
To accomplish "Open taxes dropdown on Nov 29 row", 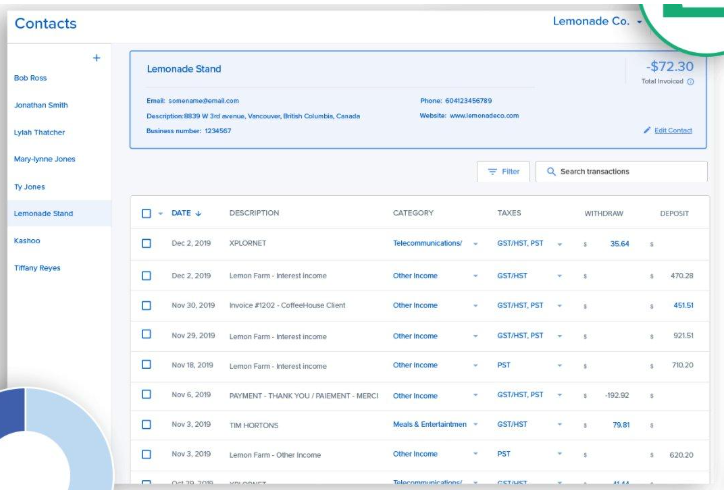I will coord(559,336).
